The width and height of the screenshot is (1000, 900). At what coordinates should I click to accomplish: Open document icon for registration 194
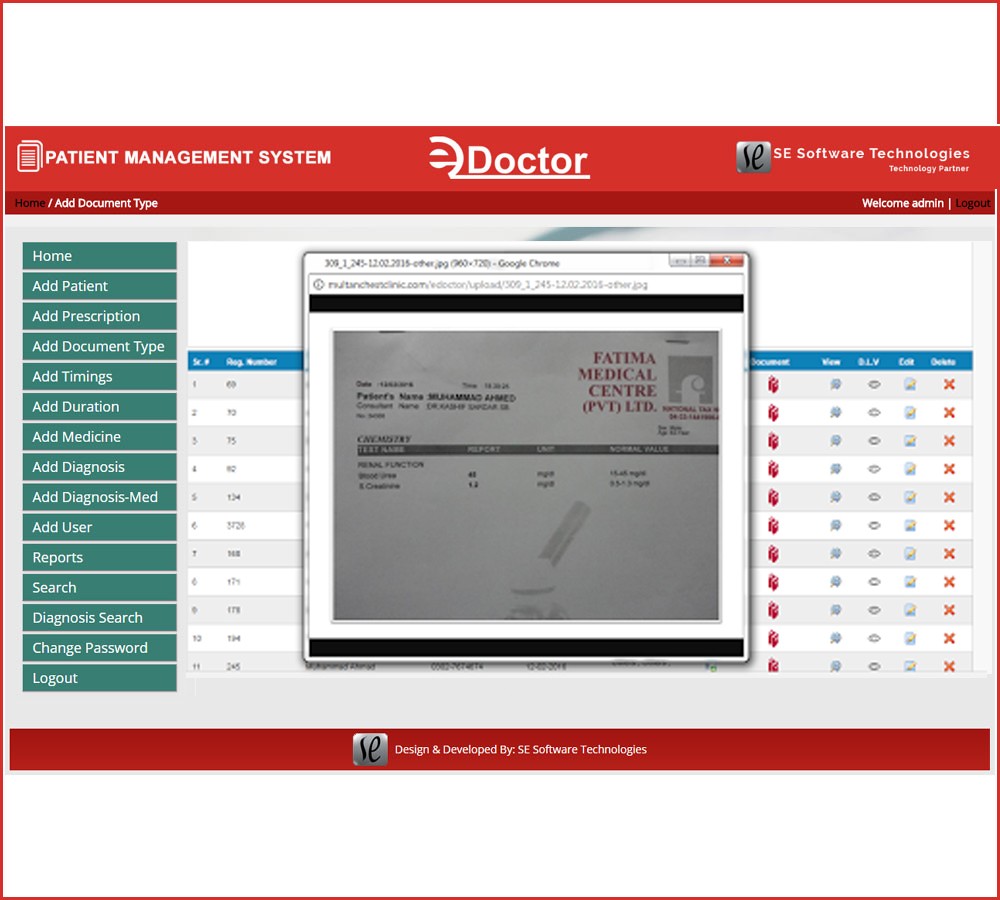[773, 638]
